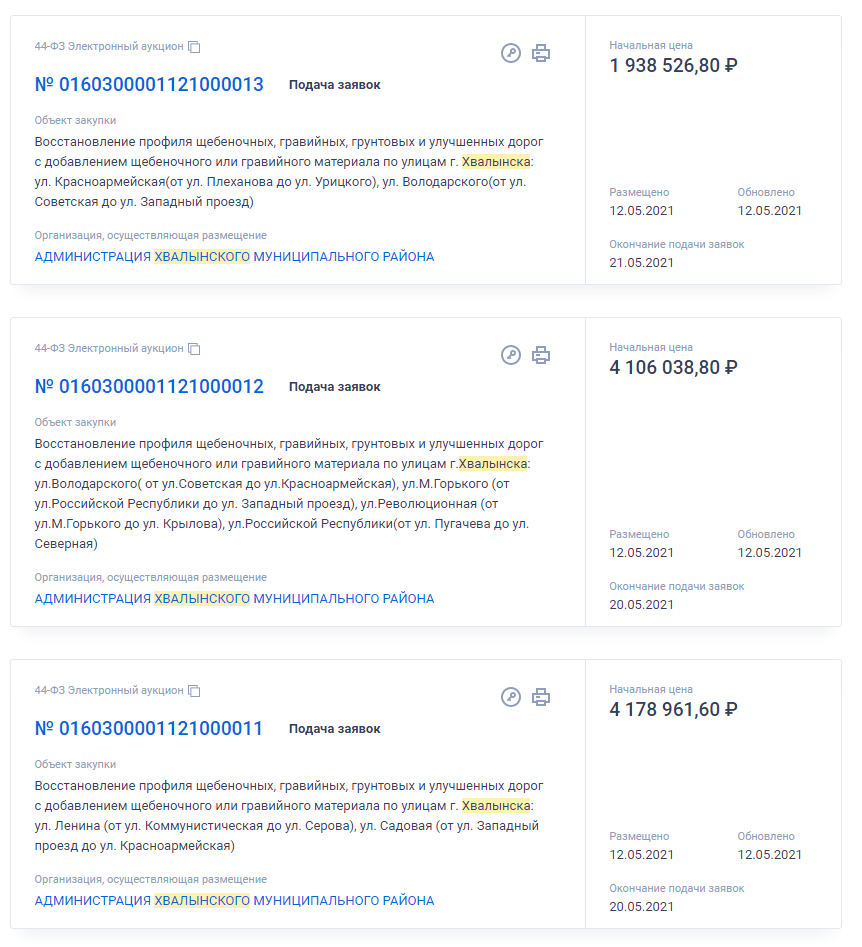The height and width of the screenshot is (947, 862).
Task: Open the organization link in the 1 938 526,80 ₽ card
Action: pos(234,257)
